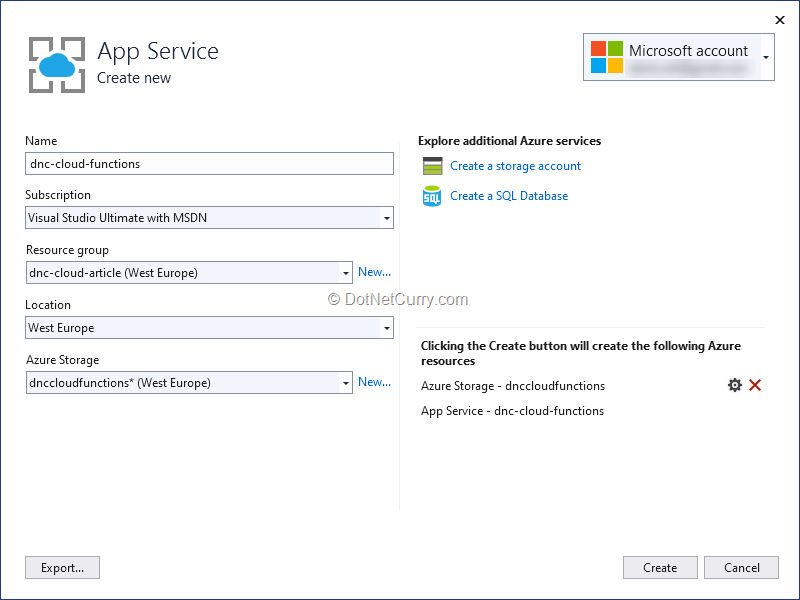Open the Microsoft account dropdown arrow

pos(766,57)
